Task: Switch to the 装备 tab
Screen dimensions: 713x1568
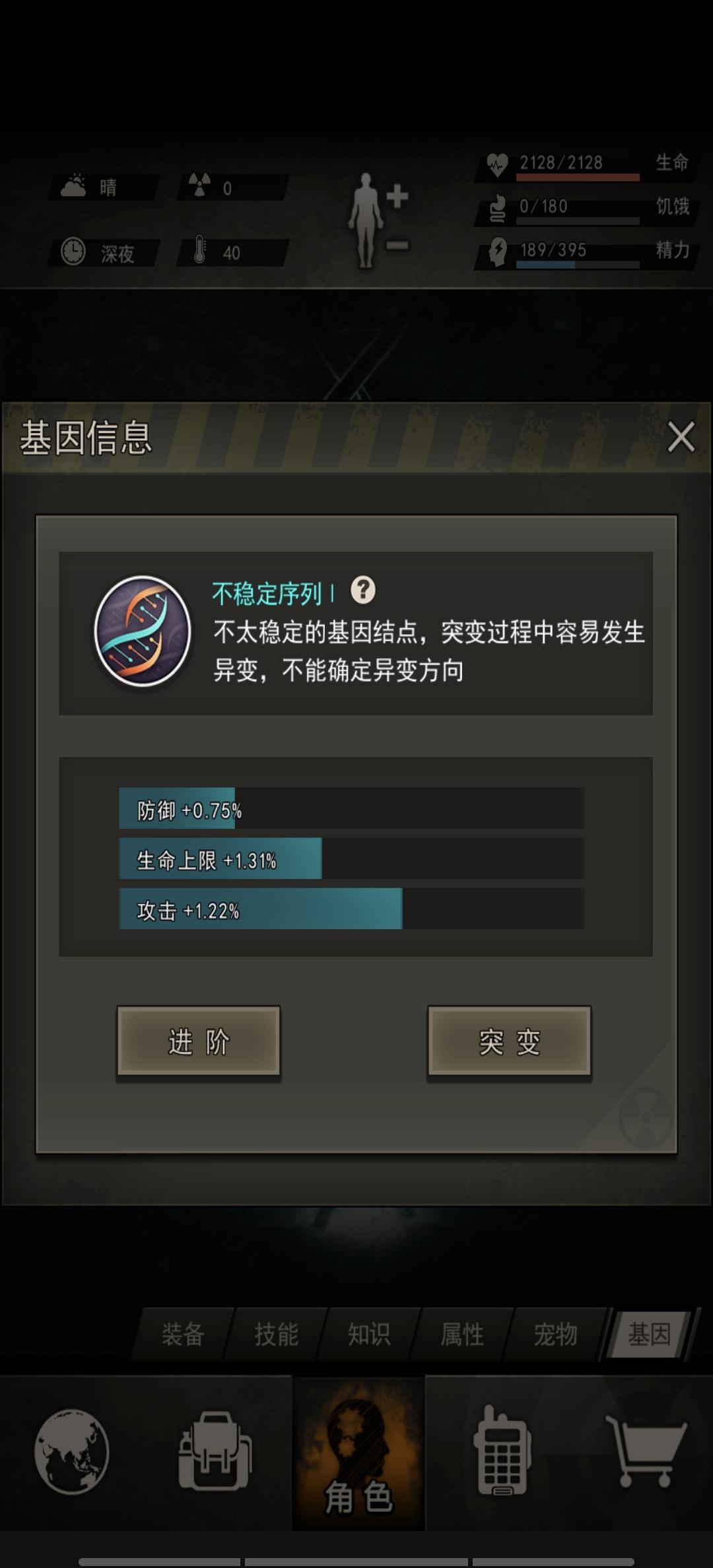Action: pos(183,1334)
